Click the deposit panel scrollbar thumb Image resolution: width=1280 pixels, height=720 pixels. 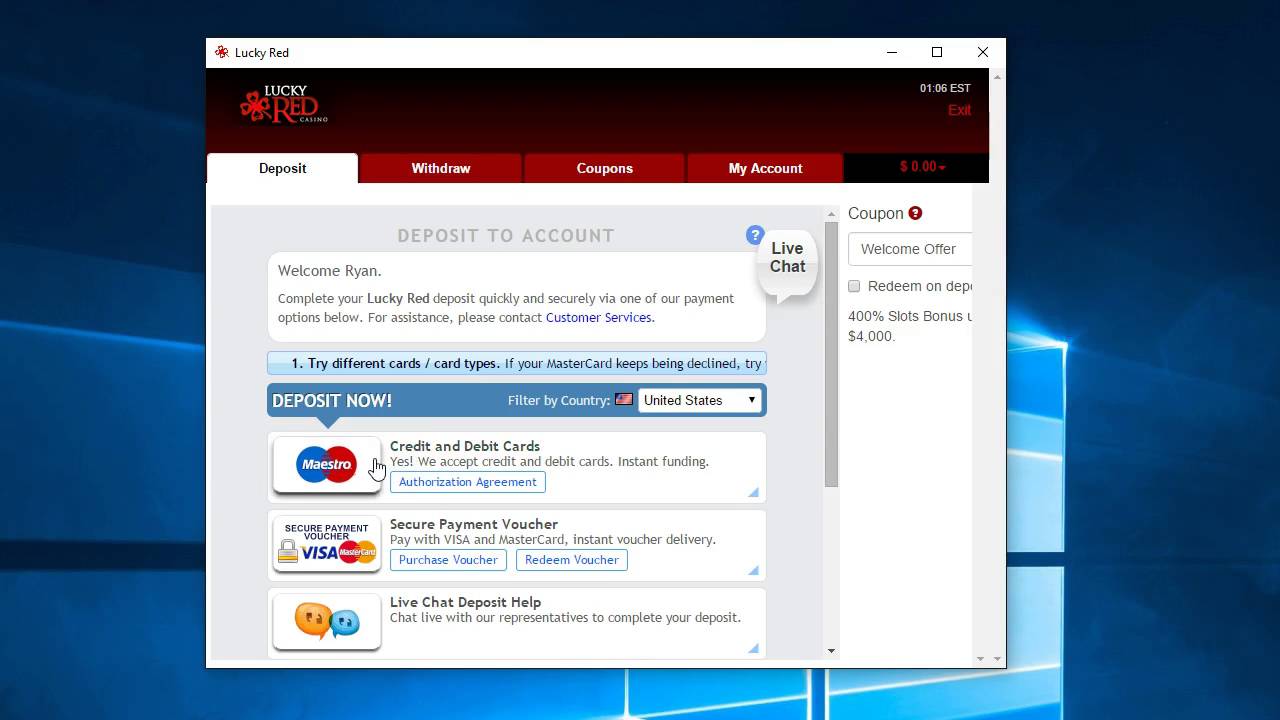[831, 355]
